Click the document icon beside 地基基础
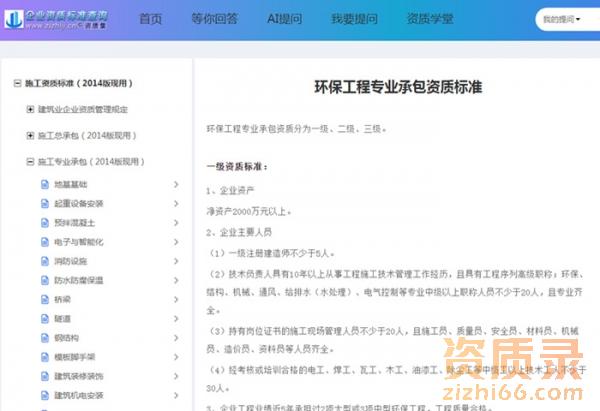Image resolution: width=600 pixels, height=411 pixels. pos(44,185)
